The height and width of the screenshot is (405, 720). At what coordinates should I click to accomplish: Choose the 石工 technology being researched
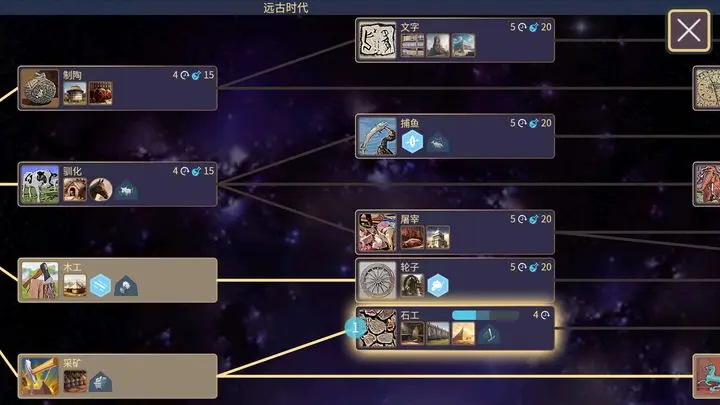click(x=455, y=328)
